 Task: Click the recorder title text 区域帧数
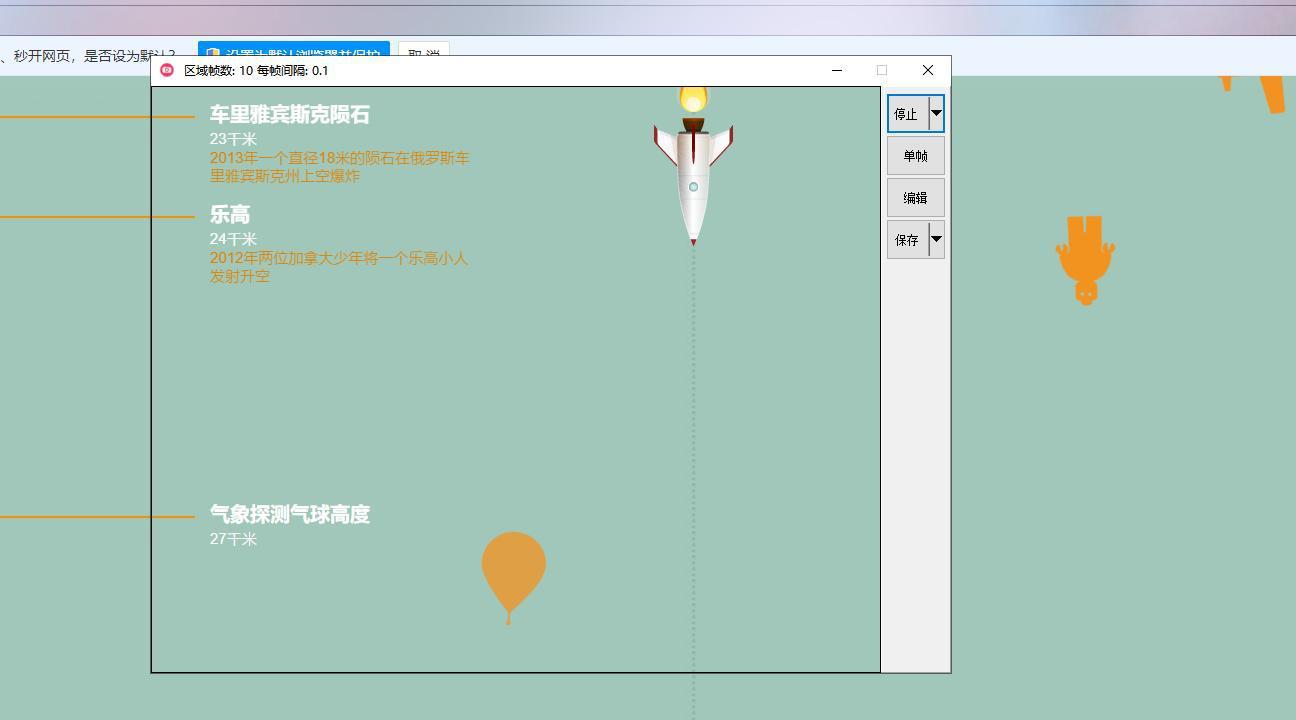pos(256,70)
